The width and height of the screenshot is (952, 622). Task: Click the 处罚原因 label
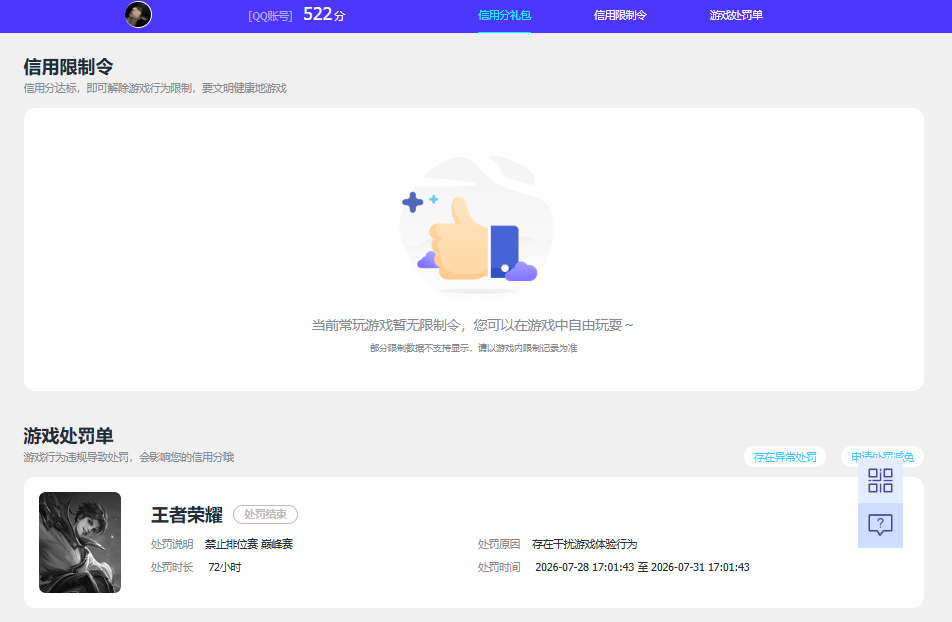click(x=499, y=544)
